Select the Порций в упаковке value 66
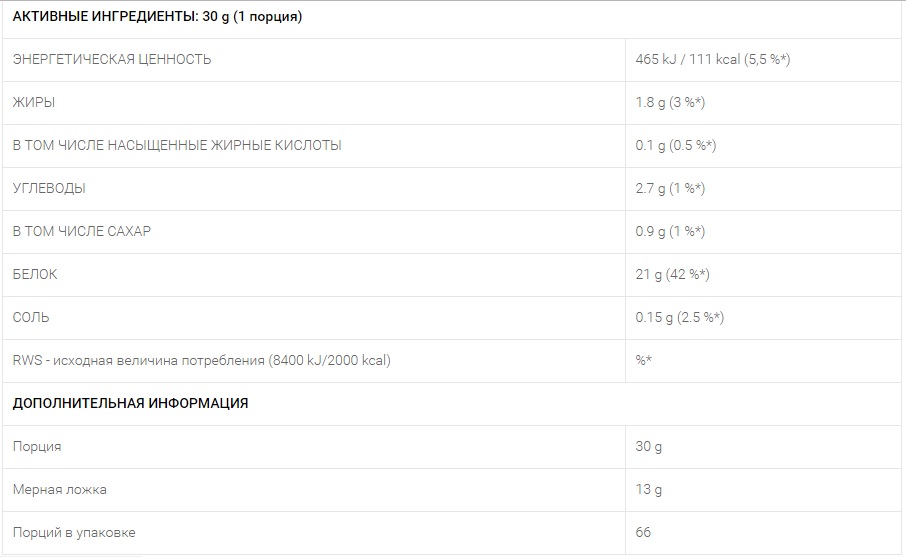 click(x=643, y=532)
